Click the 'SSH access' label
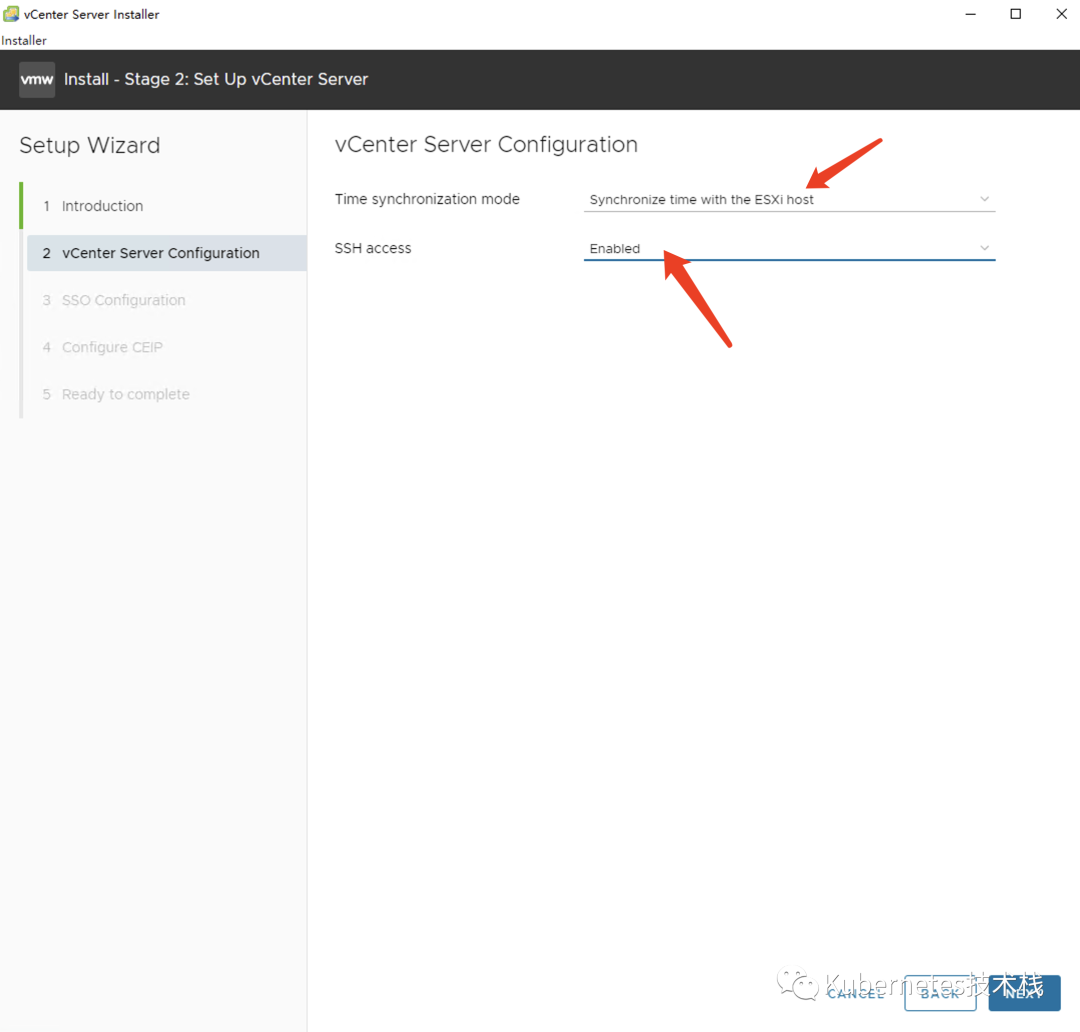Viewport: 1080px width, 1032px height. (x=373, y=248)
